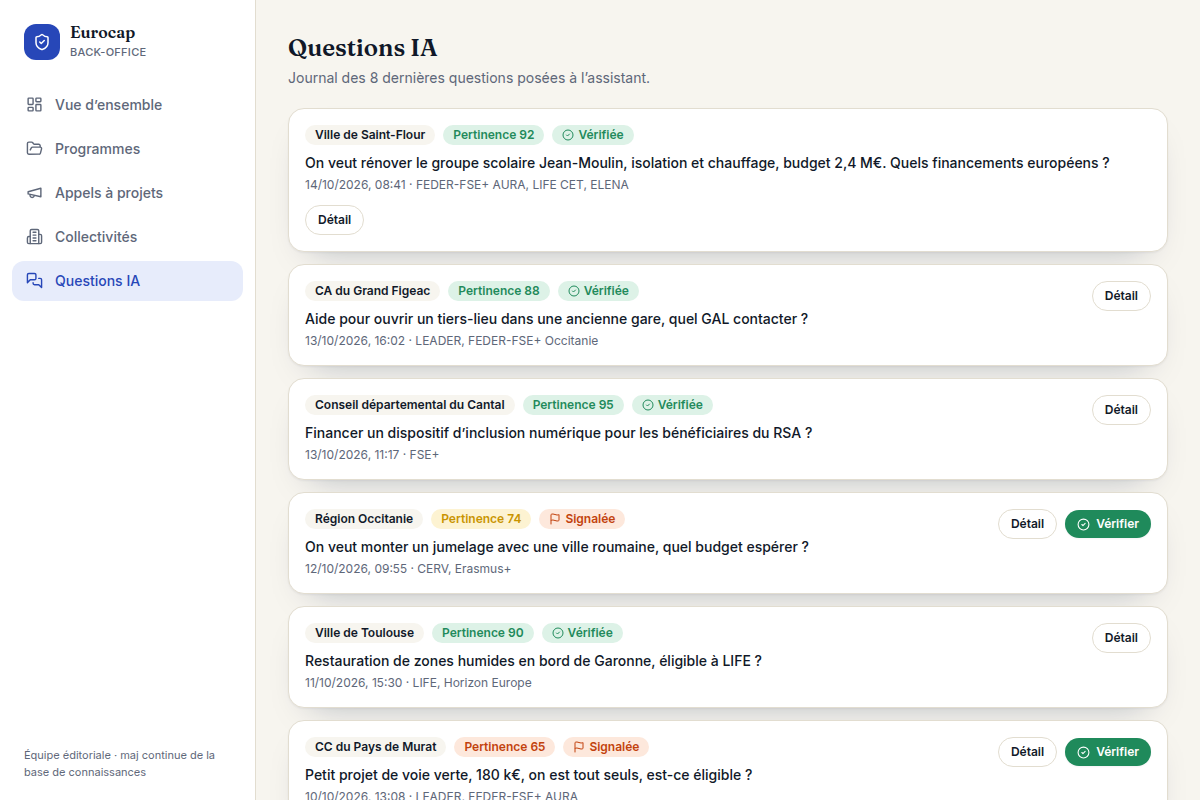The height and width of the screenshot is (800, 1200).
Task: Click the Questions IA chat bubbles icon
Action: 35,281
